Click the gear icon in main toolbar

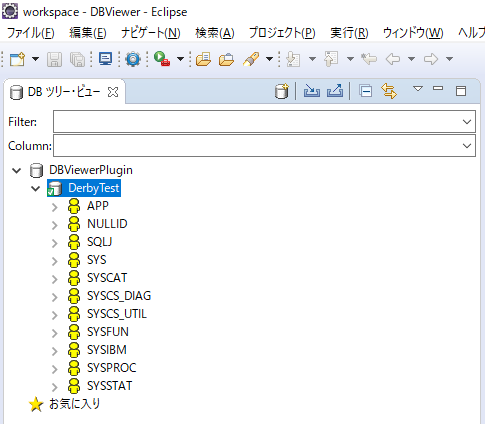click(133, 60)
